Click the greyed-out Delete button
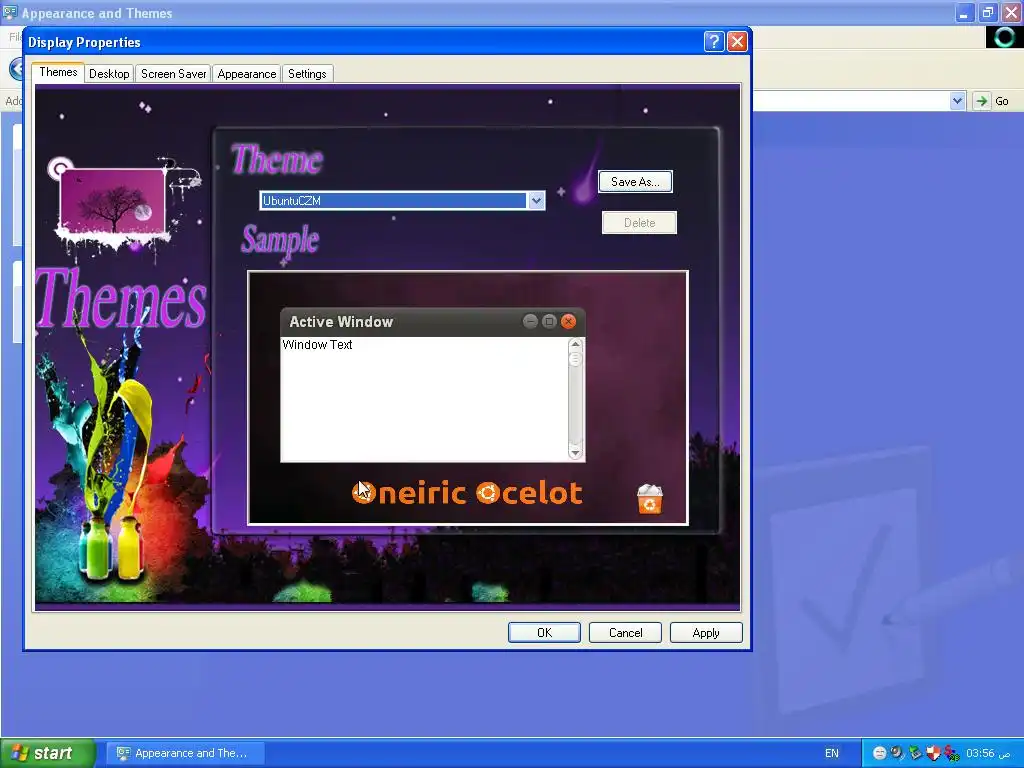Viewport: 1024px width, 768px height. coord(639,223)
